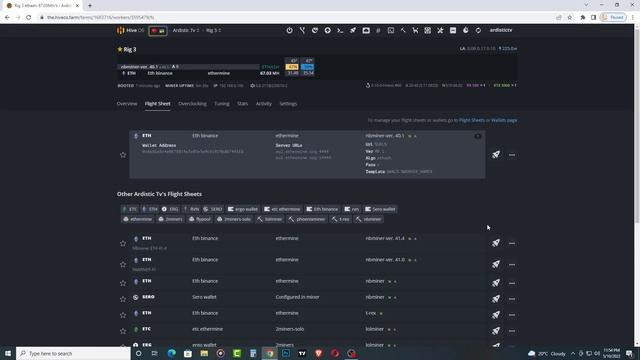This screenshot has width=640, height=360.
Task: Open options menu for nbminer ver. 41.0 row
Action: click(x=512, y=264)
